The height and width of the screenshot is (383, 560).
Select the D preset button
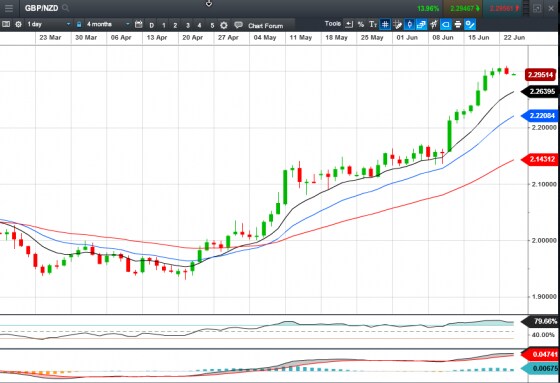coord(151,25)
